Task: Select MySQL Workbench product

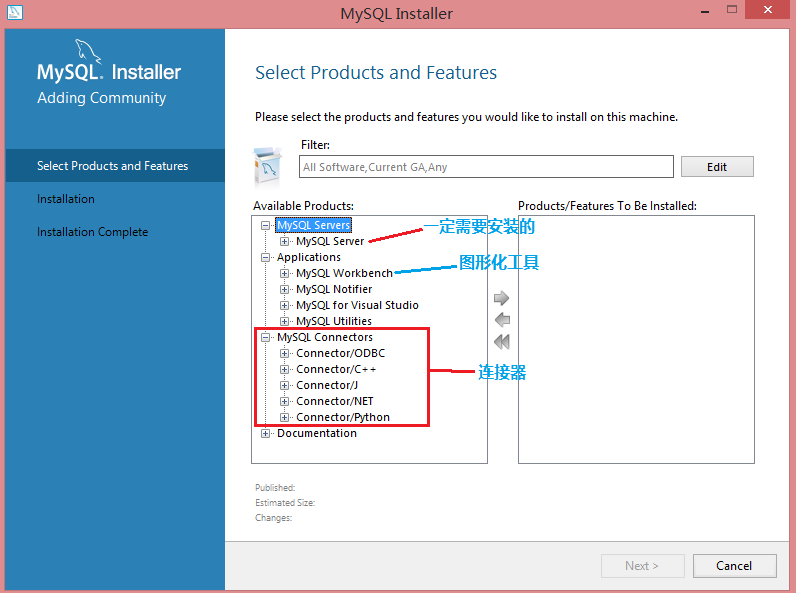Action: 344,273
